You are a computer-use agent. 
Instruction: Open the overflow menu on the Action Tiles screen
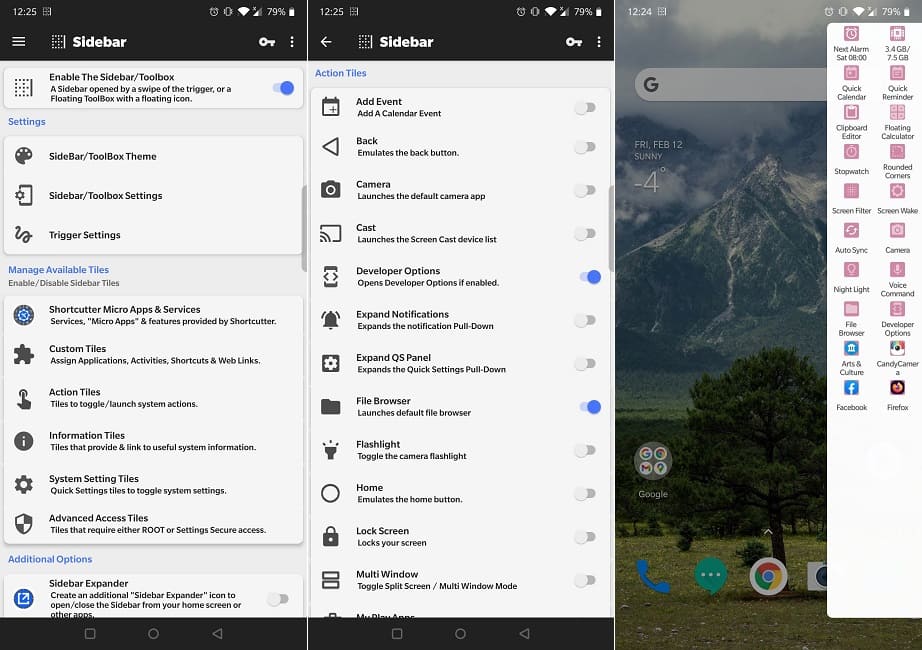point(599,42)
